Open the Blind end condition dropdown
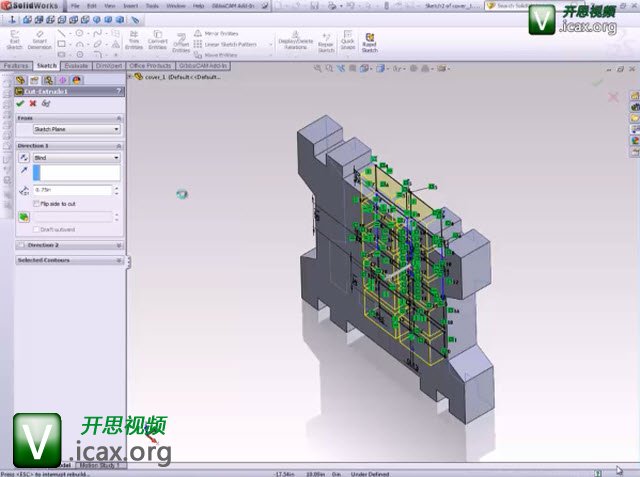This screenshot has height=477, width=640. [77, 158]
